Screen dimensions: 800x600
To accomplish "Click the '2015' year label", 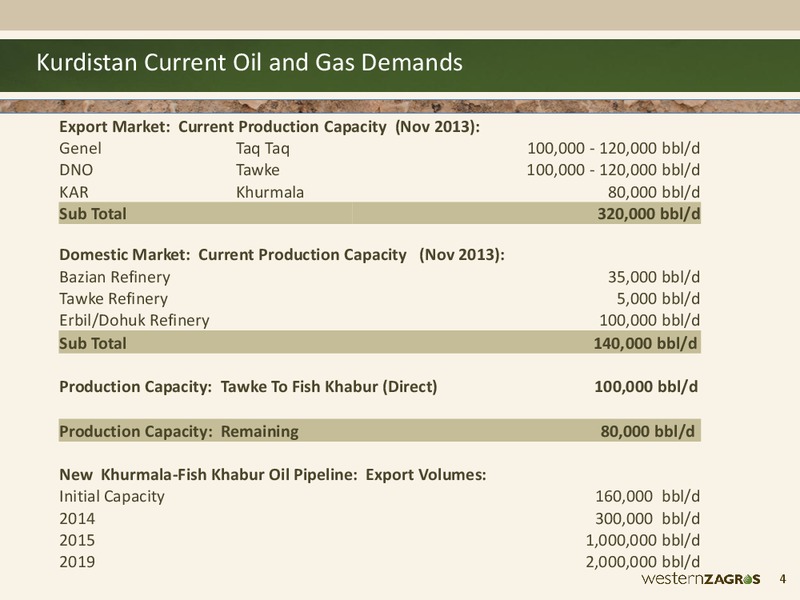I will 77,540.
